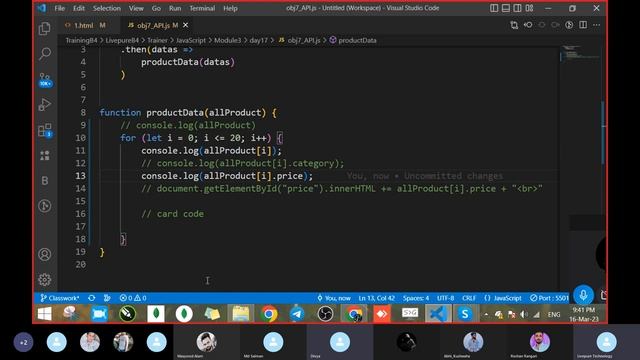Click the Windows Start button
Image resolution: width=640 pixels, height=360 pixels.
44,314
